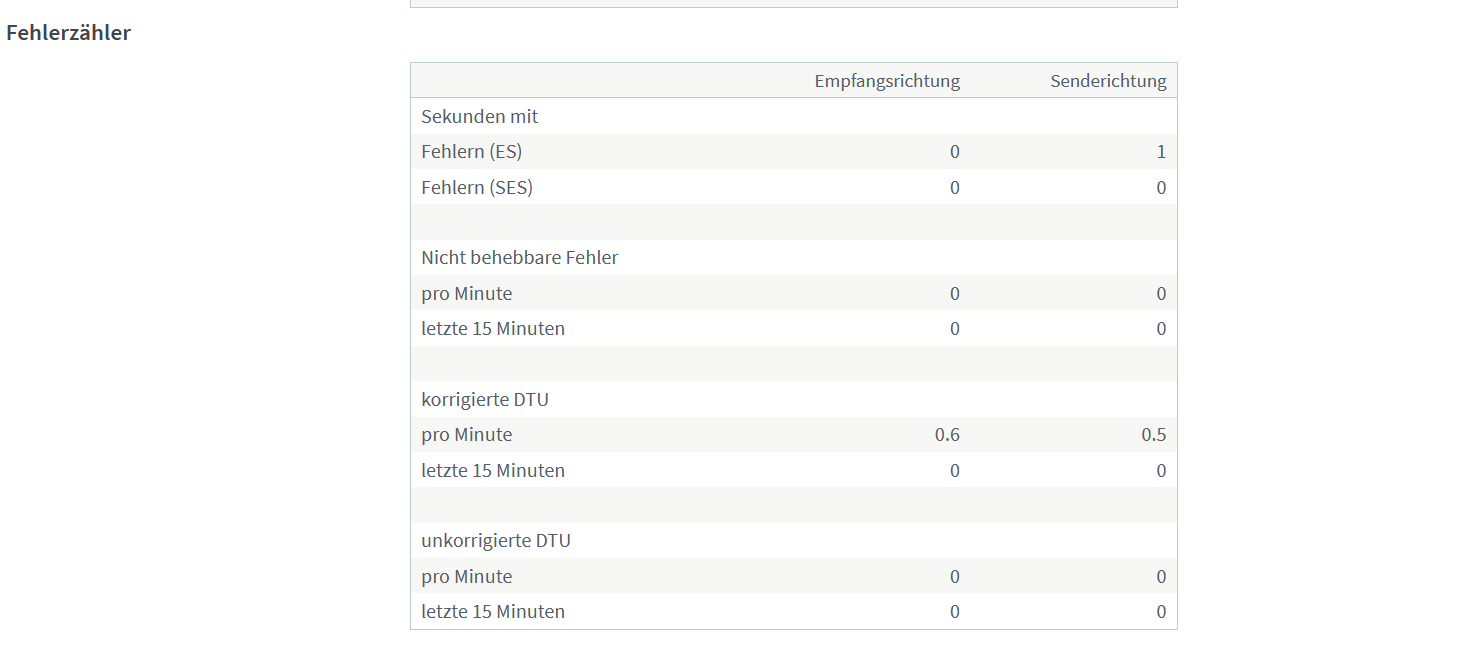This screenshot has width=1467, height=651.
Task: Click 'letzte 15 Minuten' under Nicht behebbare Fehler
Action: click(492, 329)
